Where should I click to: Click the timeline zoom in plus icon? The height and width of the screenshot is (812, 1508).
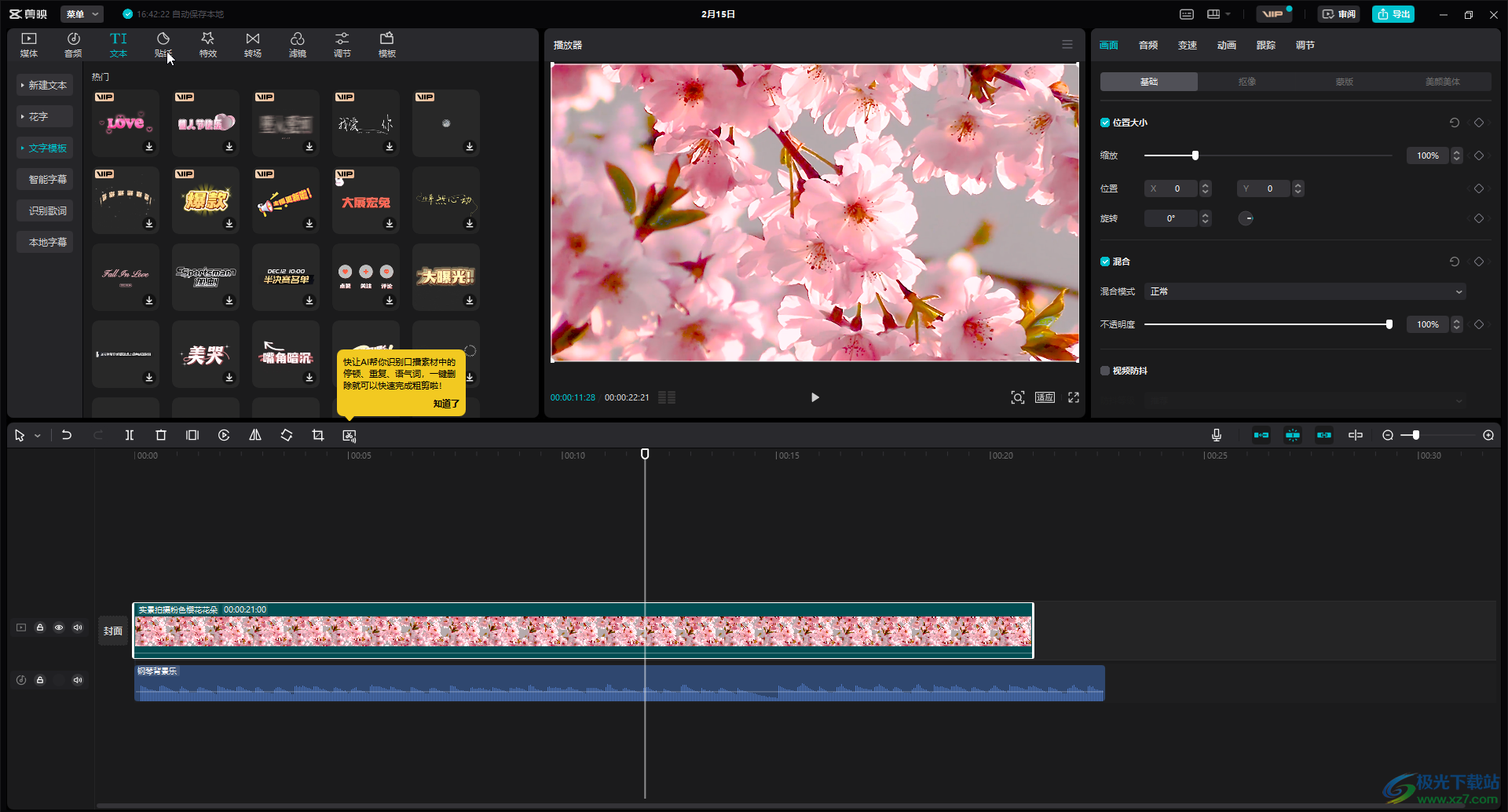coord(1488,435)
